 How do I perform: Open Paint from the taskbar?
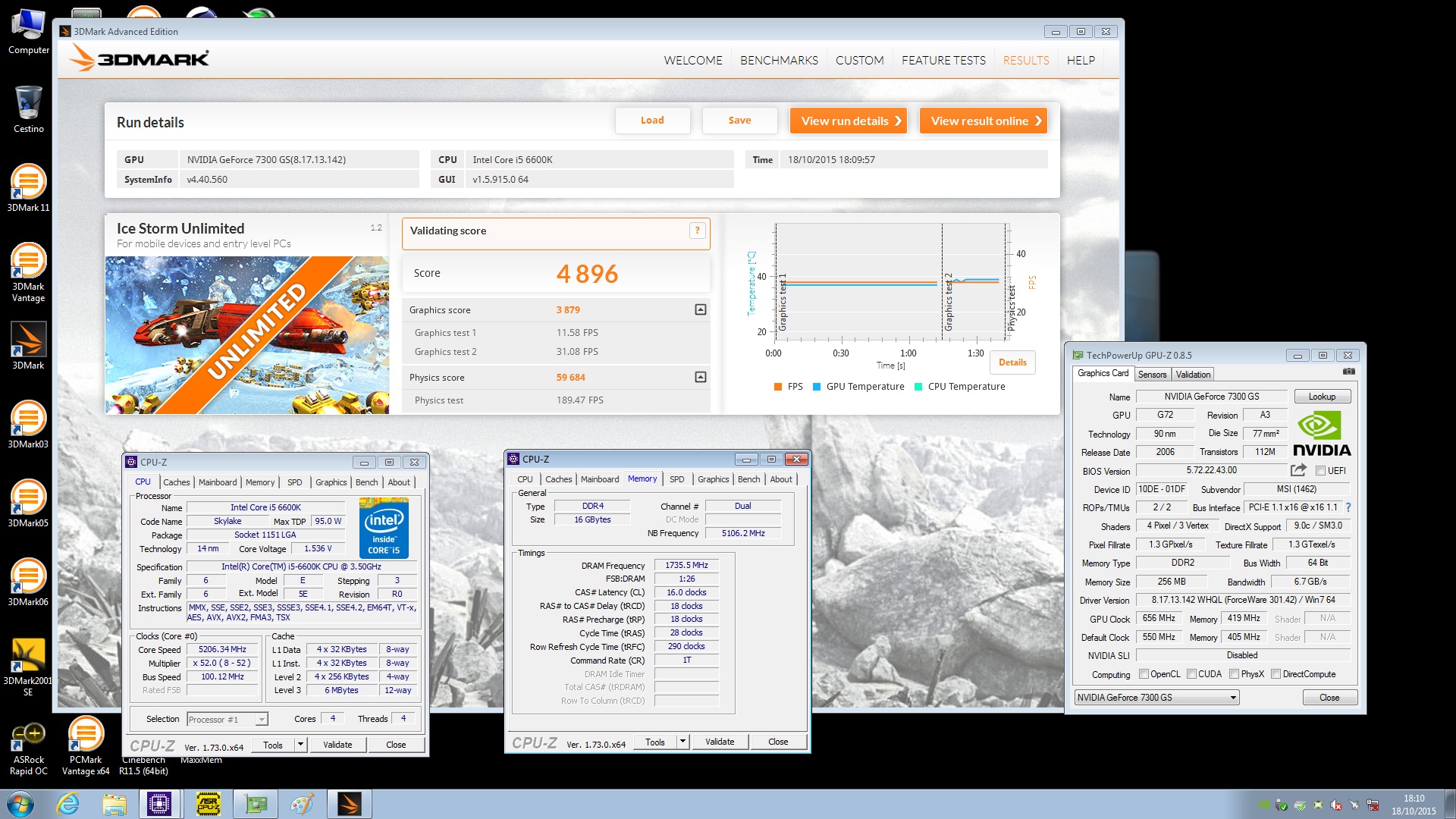click(303, 804)
